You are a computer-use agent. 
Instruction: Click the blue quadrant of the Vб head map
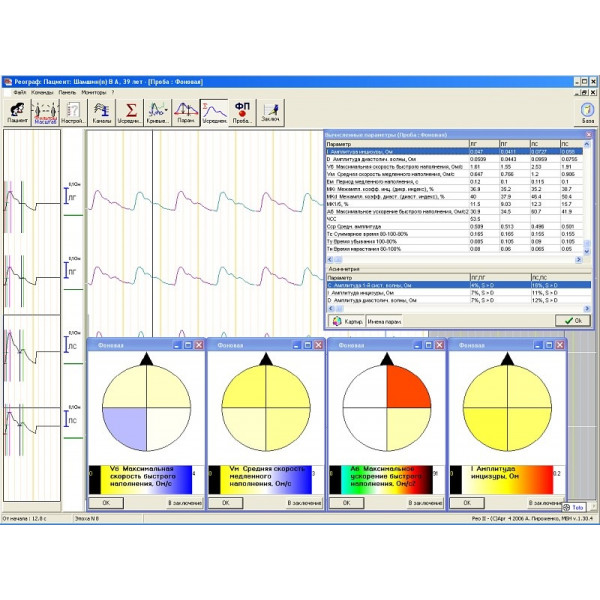pyautogui.click(x=128, y=426)
